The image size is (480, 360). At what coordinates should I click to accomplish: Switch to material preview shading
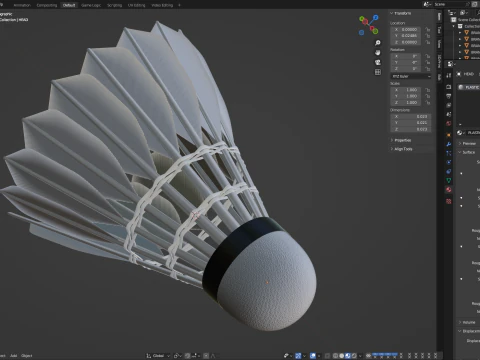click(x=348, y=356)
